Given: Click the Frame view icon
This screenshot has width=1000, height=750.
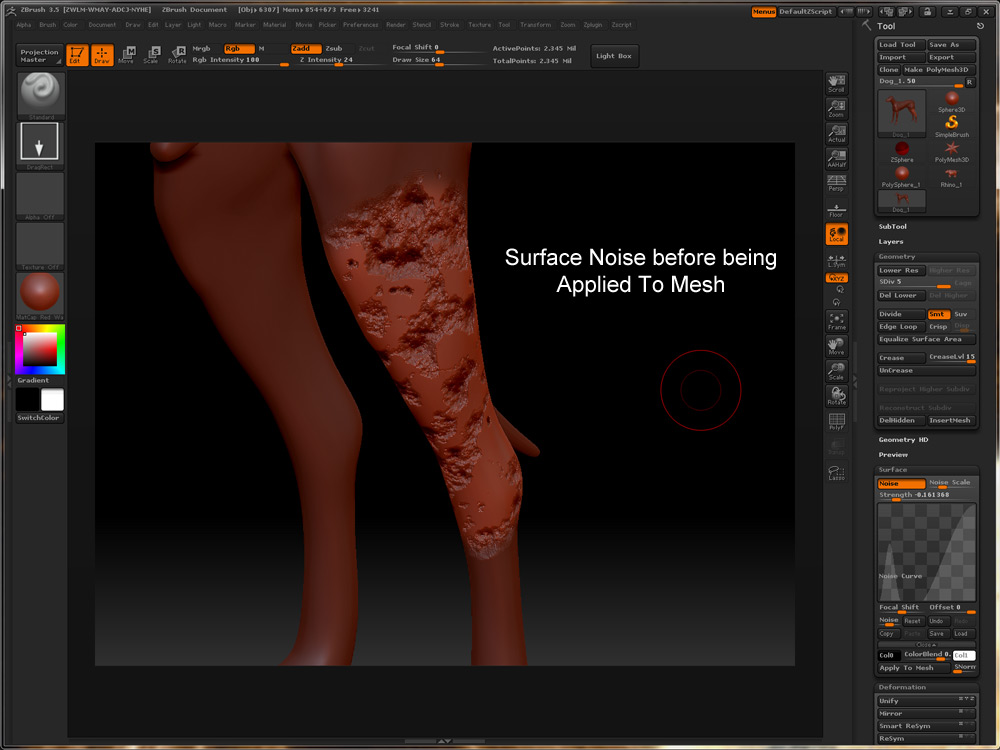Looking at the screenshot, I should (x=836, y=321).
